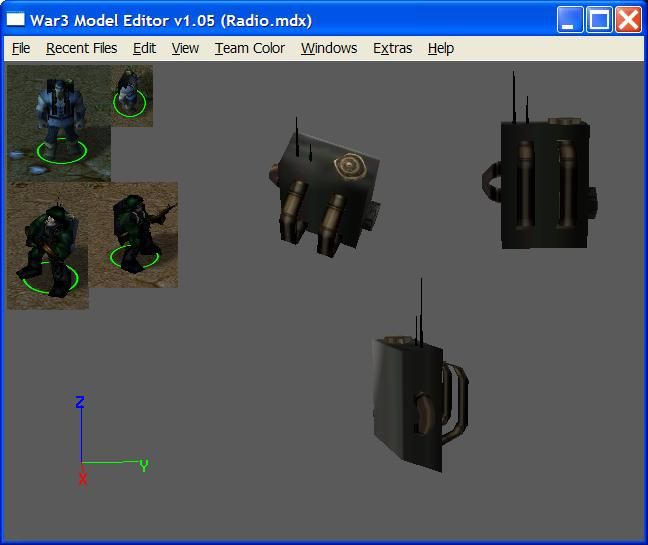The height and width of the screenshot is (545, 648).
Task: Open the Extras menu
Action: coord(392,48)
